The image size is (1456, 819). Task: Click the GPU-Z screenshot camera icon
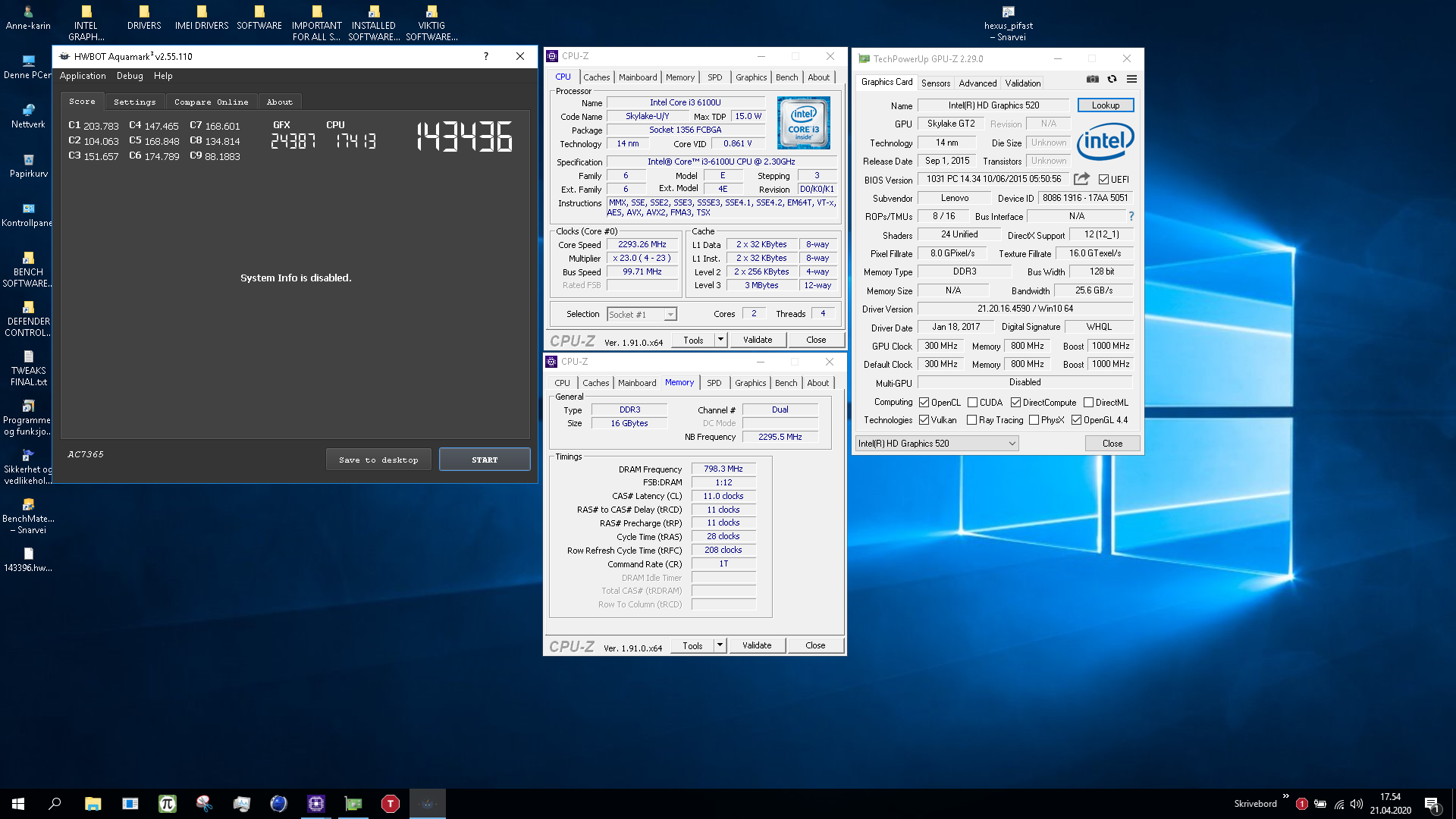click(1092, 79)
